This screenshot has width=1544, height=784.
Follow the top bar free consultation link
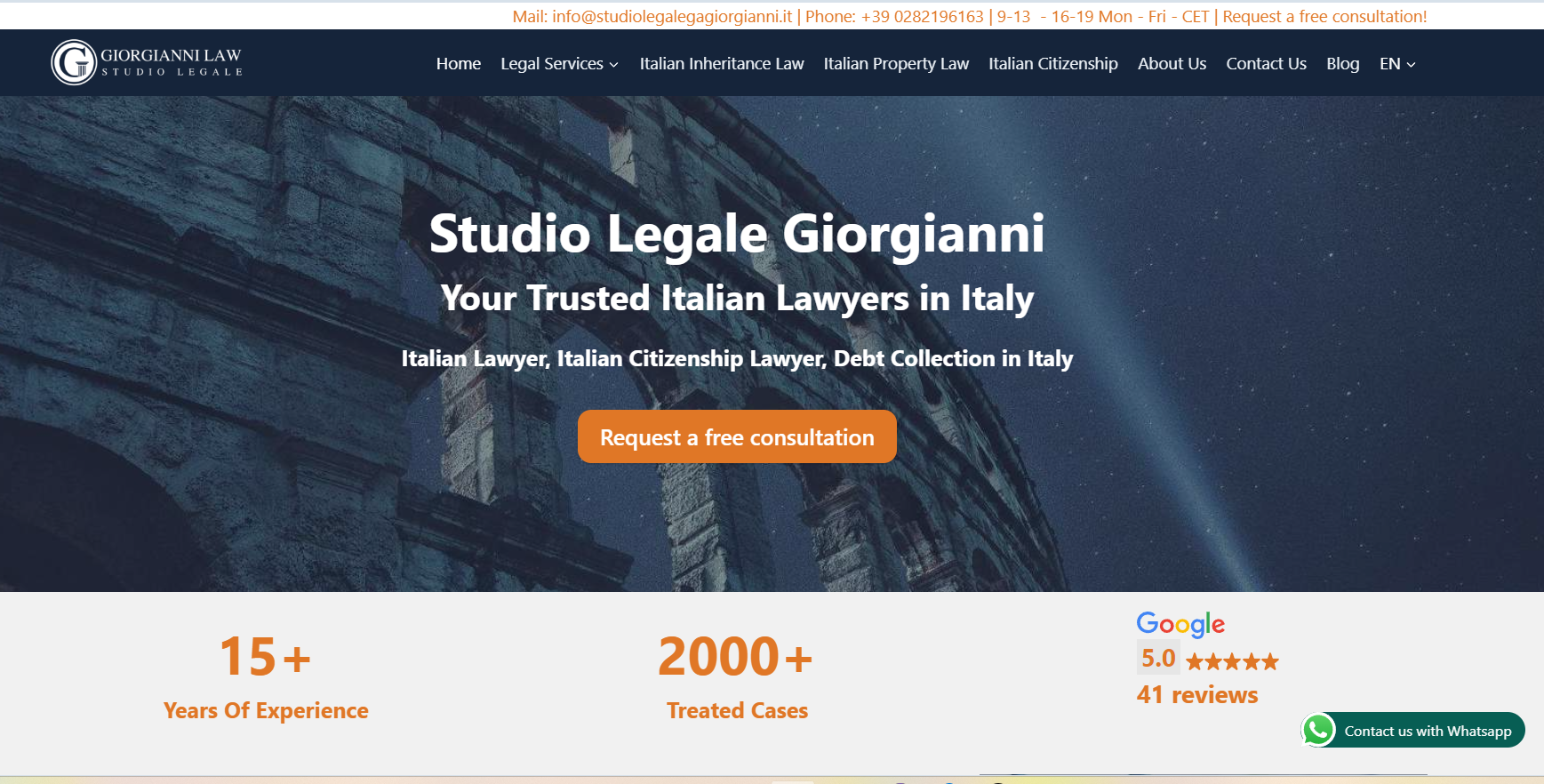1324,17
